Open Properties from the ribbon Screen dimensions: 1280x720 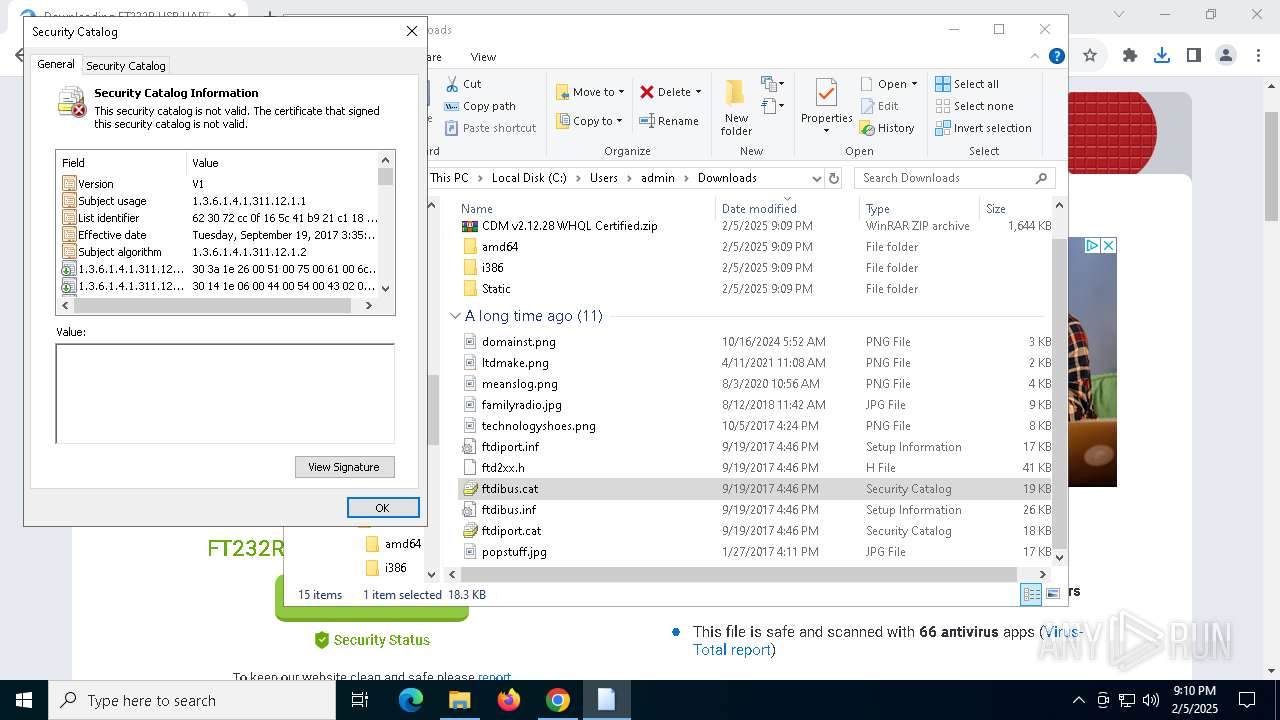[x=826, y=100]
